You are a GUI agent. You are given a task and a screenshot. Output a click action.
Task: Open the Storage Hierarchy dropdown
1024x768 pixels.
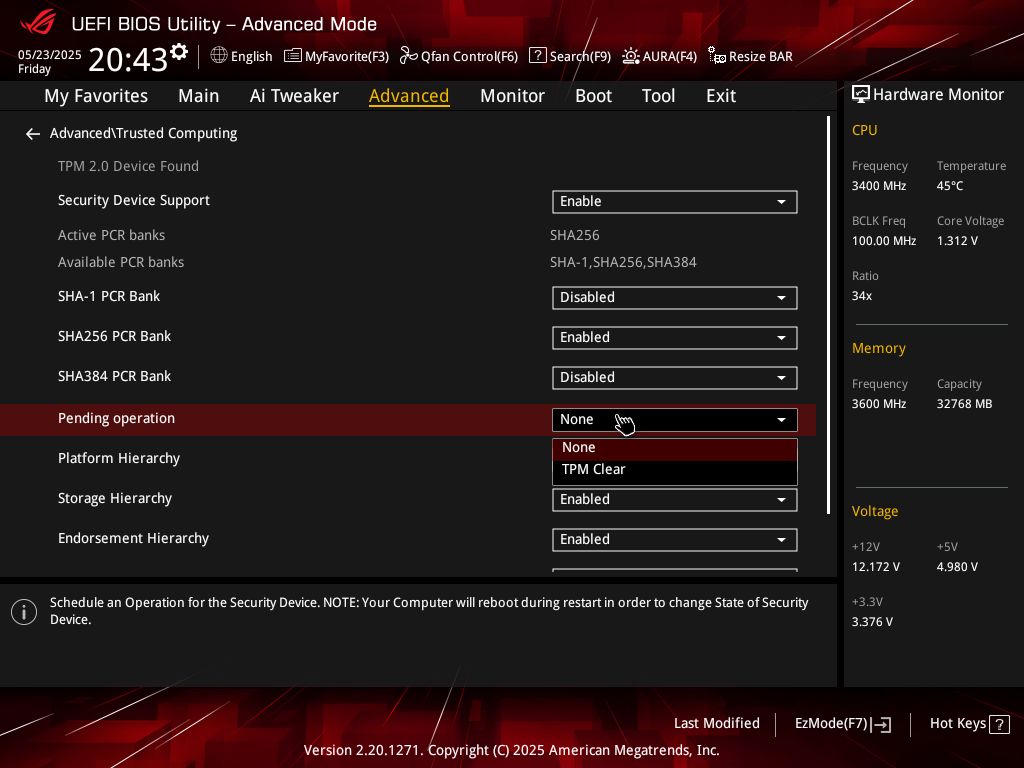tap(675, 500)
